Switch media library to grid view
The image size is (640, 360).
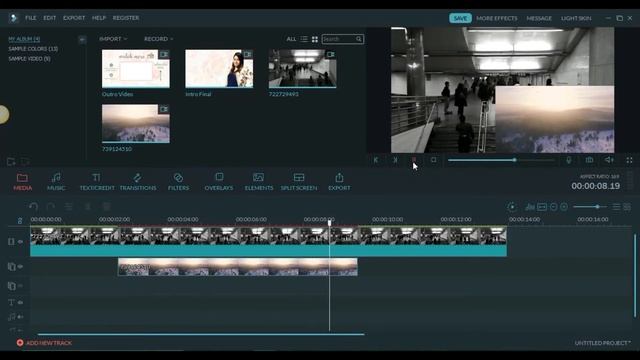coord(315,39)
